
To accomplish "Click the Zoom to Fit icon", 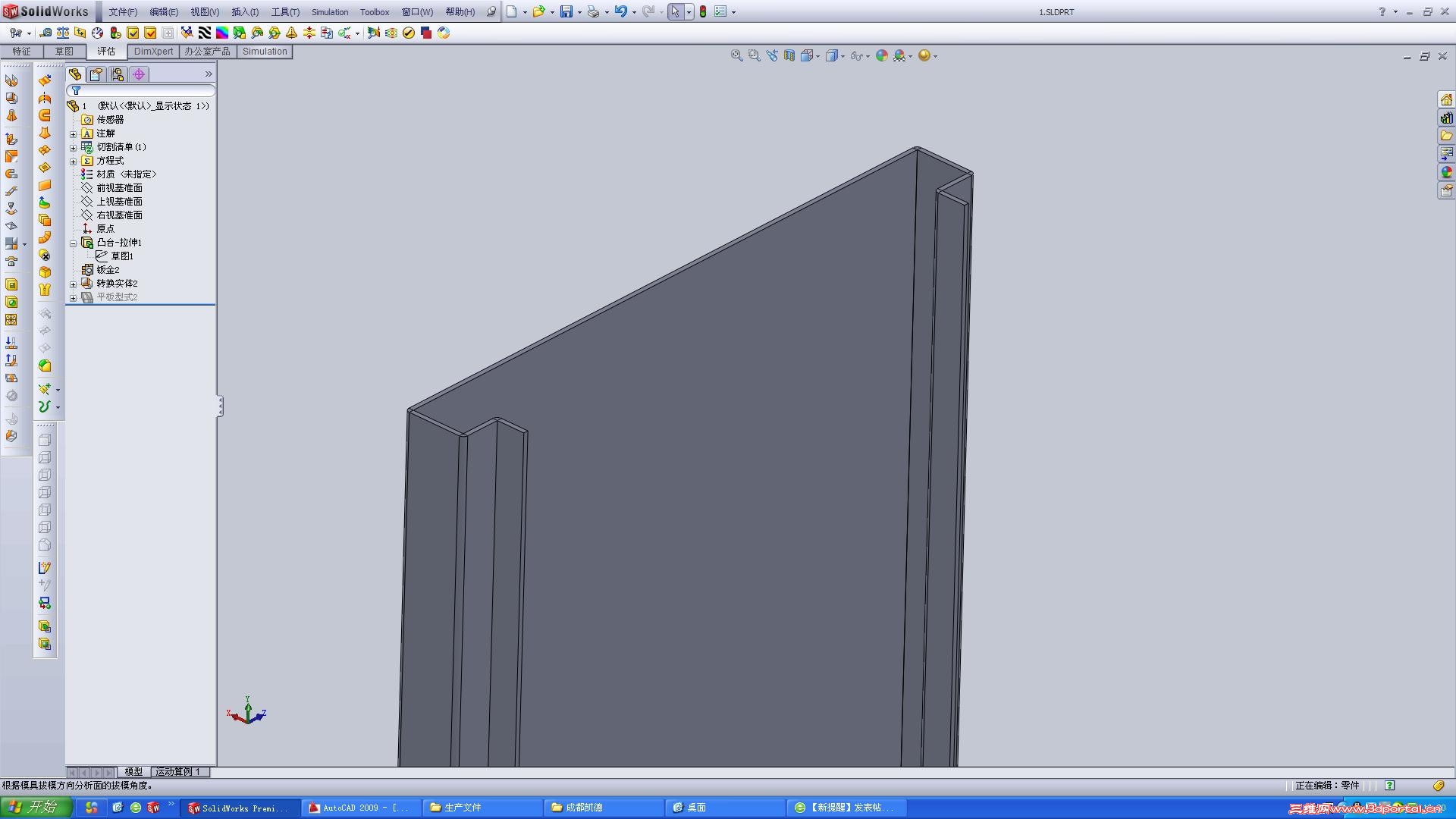I will click(x=736, y=55).
